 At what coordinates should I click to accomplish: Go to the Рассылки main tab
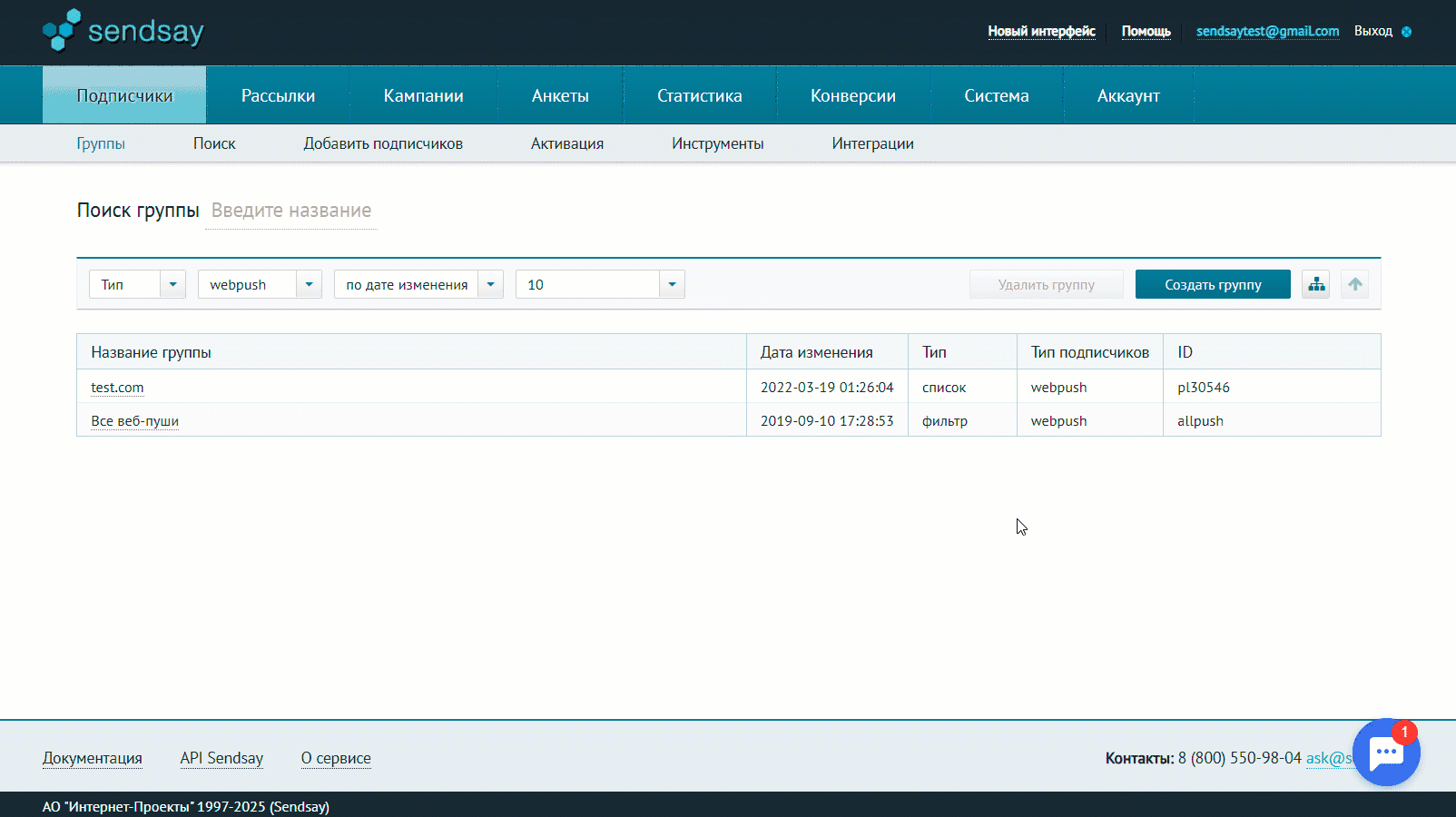278,95
